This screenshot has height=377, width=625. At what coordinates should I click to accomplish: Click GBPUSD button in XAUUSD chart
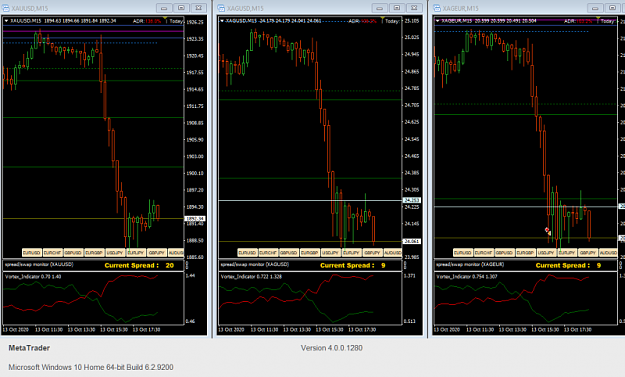click(x=73, y=253)
